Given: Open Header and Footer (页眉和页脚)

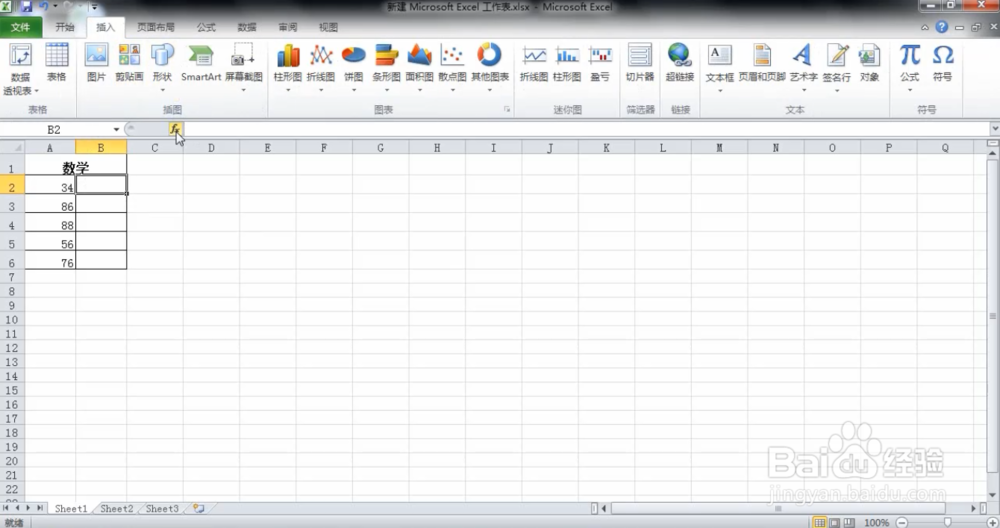Looking at the screenshot, I should click(762, 64).
